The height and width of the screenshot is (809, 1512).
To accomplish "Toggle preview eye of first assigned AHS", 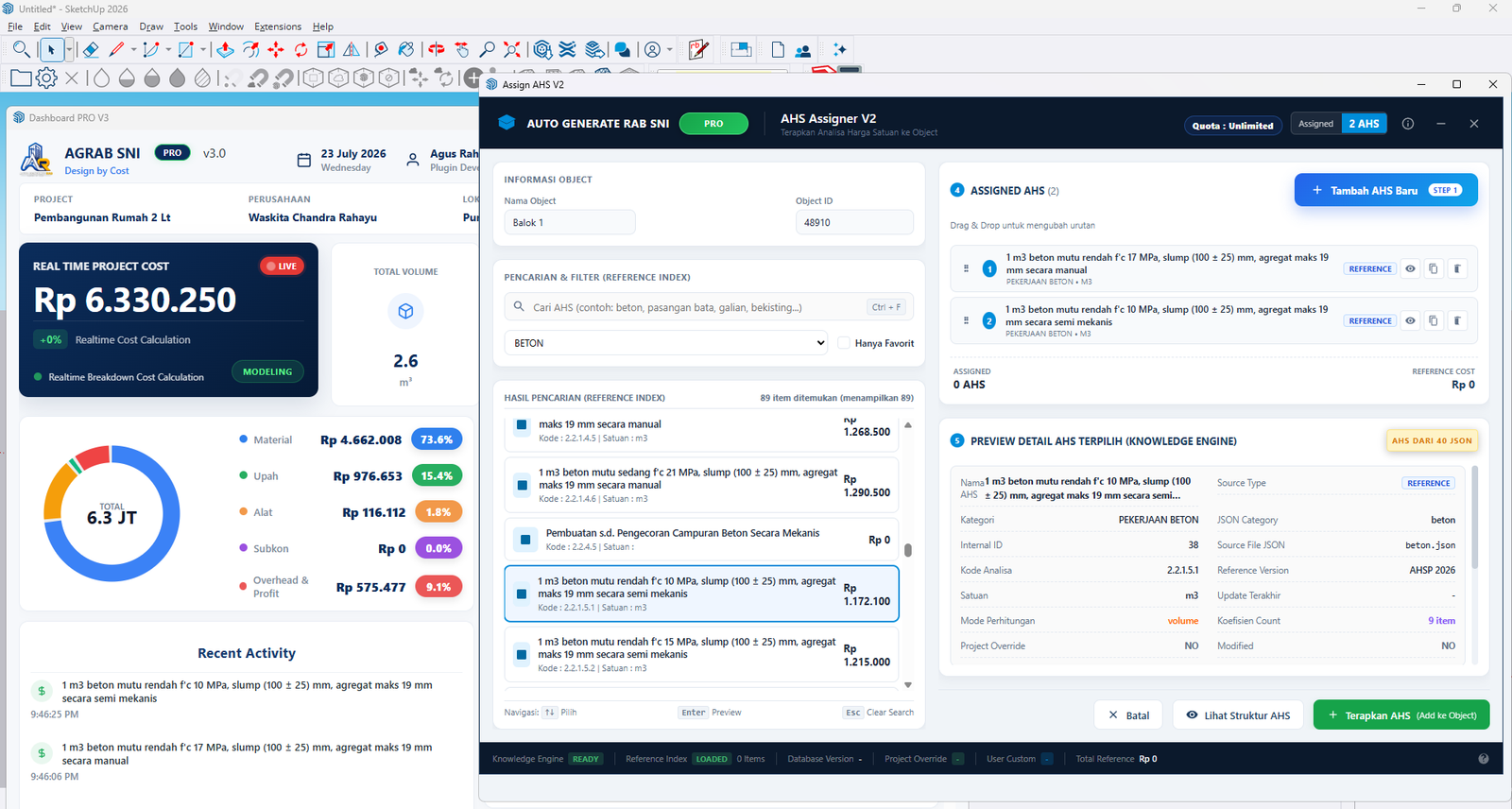I will point(1410,269).
